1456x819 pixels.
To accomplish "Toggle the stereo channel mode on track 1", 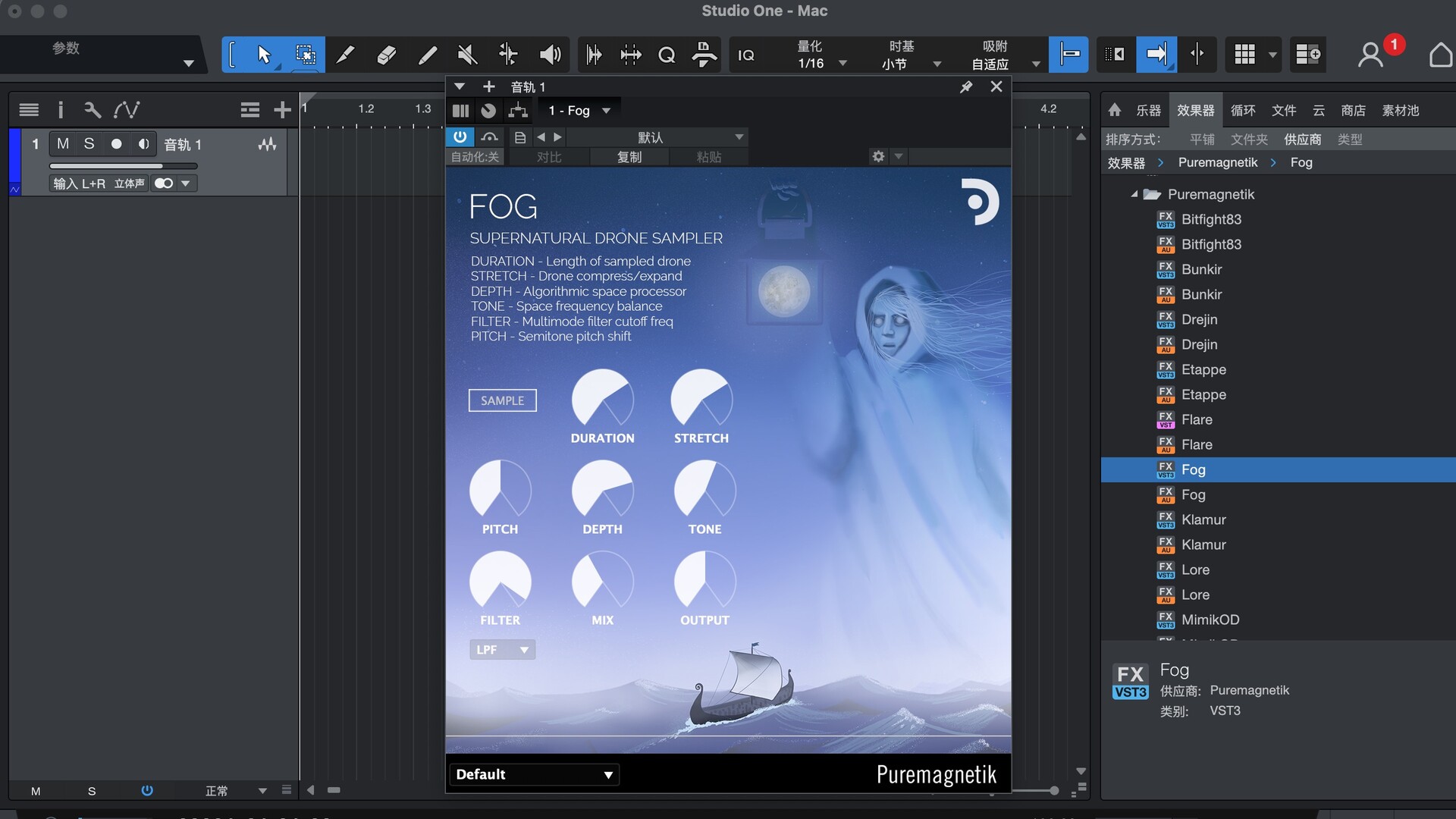I will pos(164,184).
